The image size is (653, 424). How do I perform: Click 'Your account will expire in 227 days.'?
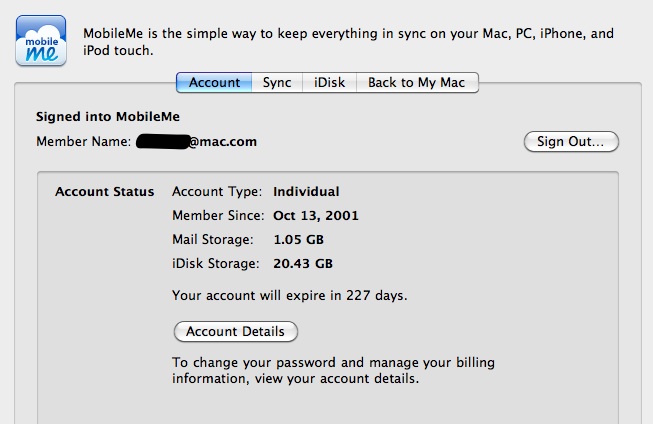(x=290, y=295)
